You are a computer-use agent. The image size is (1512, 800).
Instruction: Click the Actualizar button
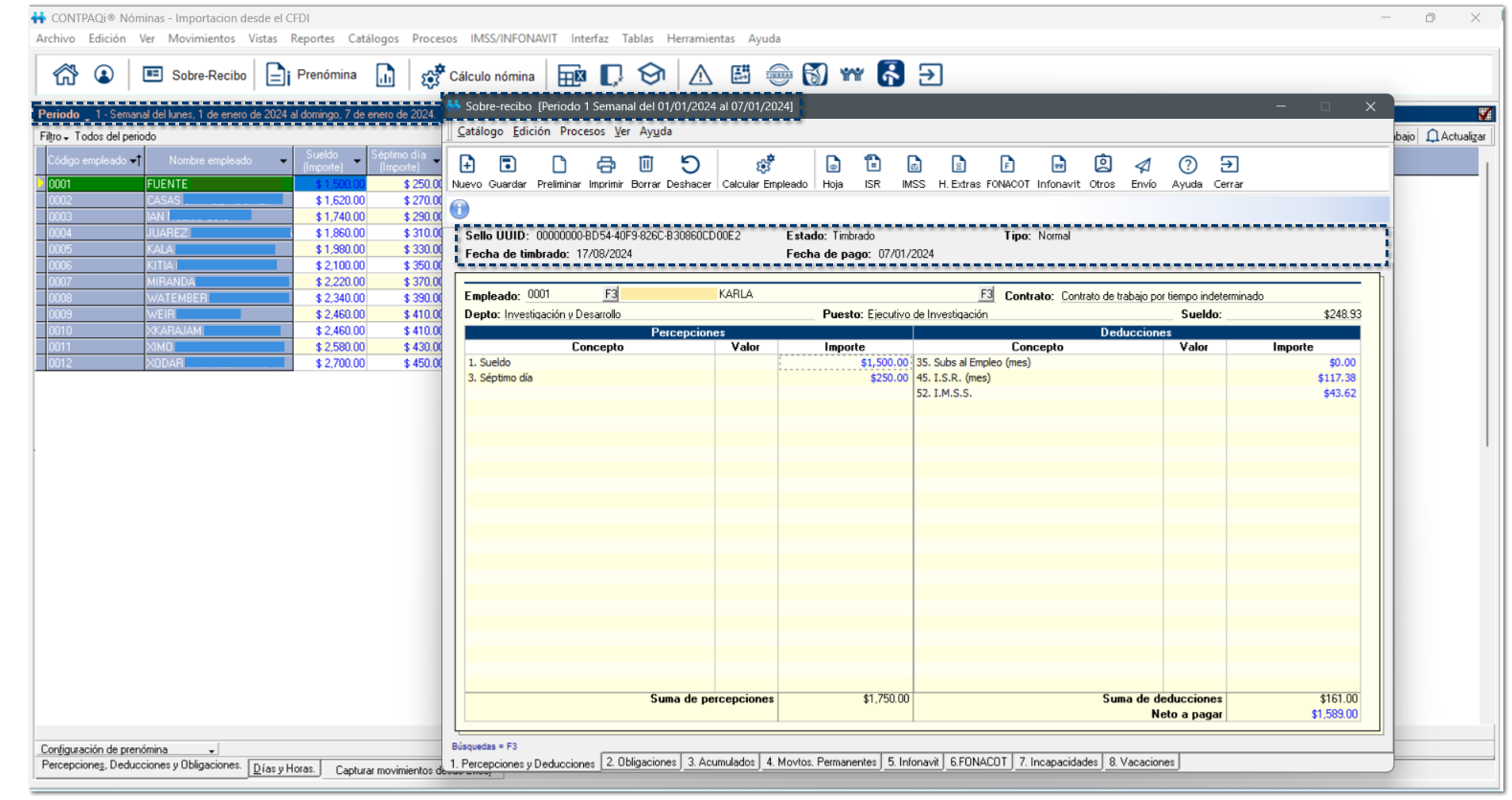pos(1456,136)
